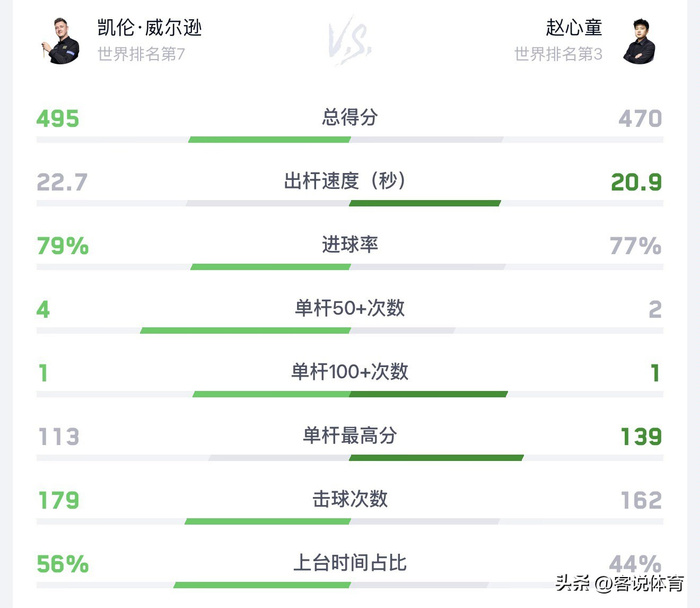The width and height of the screenshot is (700, 608).
Task: Open Zhao Xintong's player avatar photo
Action: point(639,41)
